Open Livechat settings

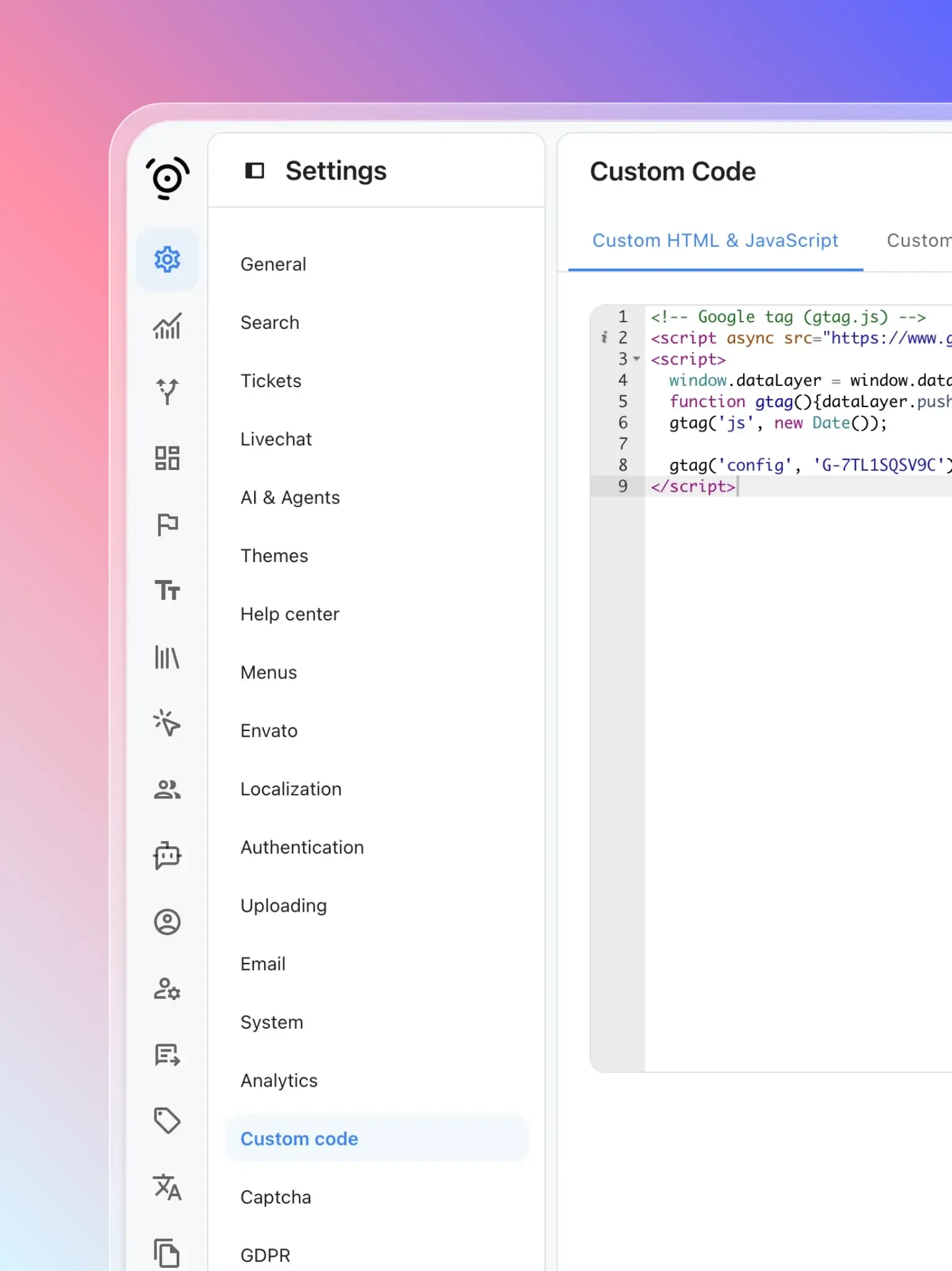(x=376, y=439)
